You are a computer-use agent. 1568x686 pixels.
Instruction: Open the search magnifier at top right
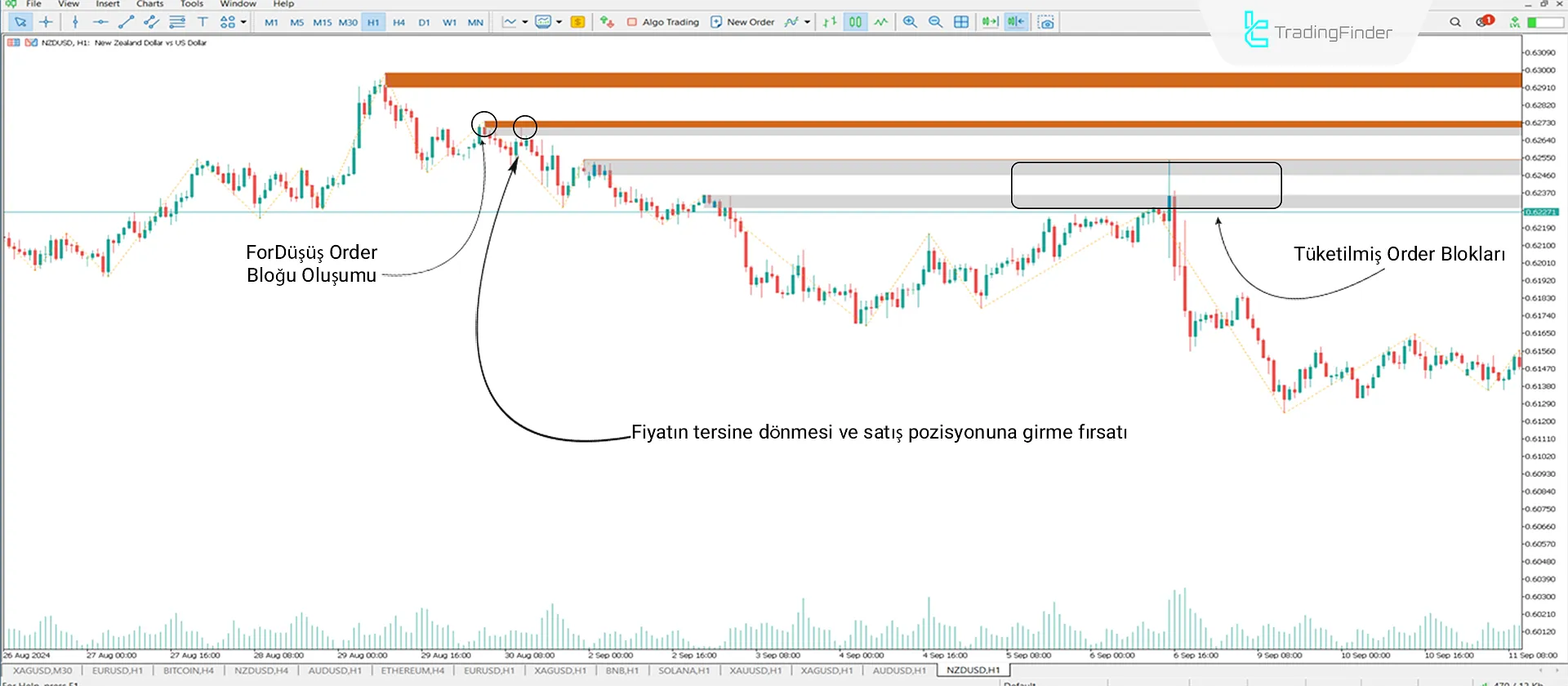tap(1454, 22)
